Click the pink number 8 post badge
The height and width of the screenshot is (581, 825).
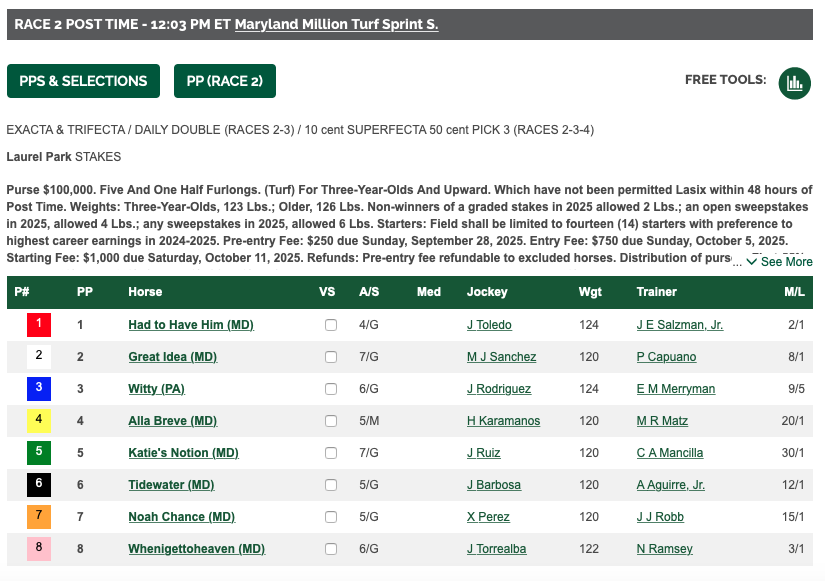point(39,549)
